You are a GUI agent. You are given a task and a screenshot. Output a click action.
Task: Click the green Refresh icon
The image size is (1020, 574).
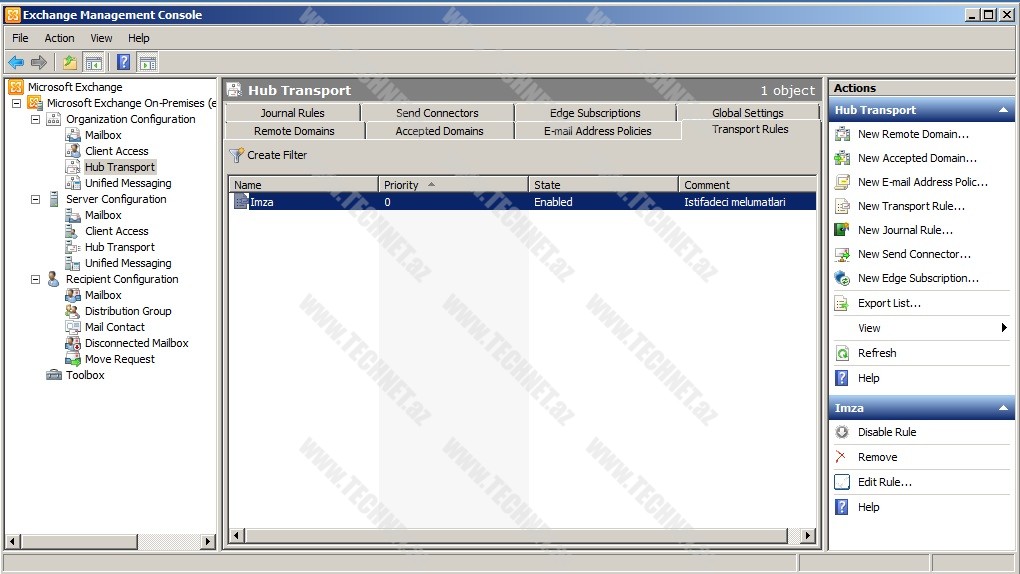point(842,353)
